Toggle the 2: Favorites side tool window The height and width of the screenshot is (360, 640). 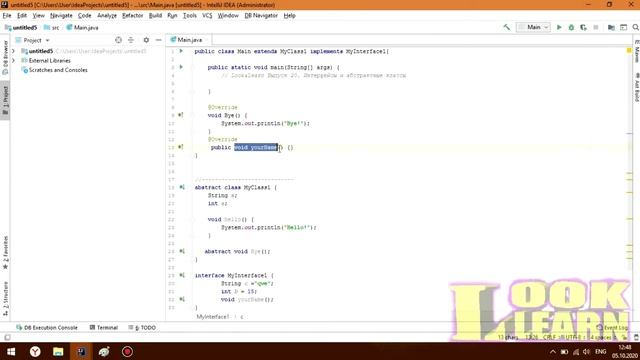click(x=5, y=252)
